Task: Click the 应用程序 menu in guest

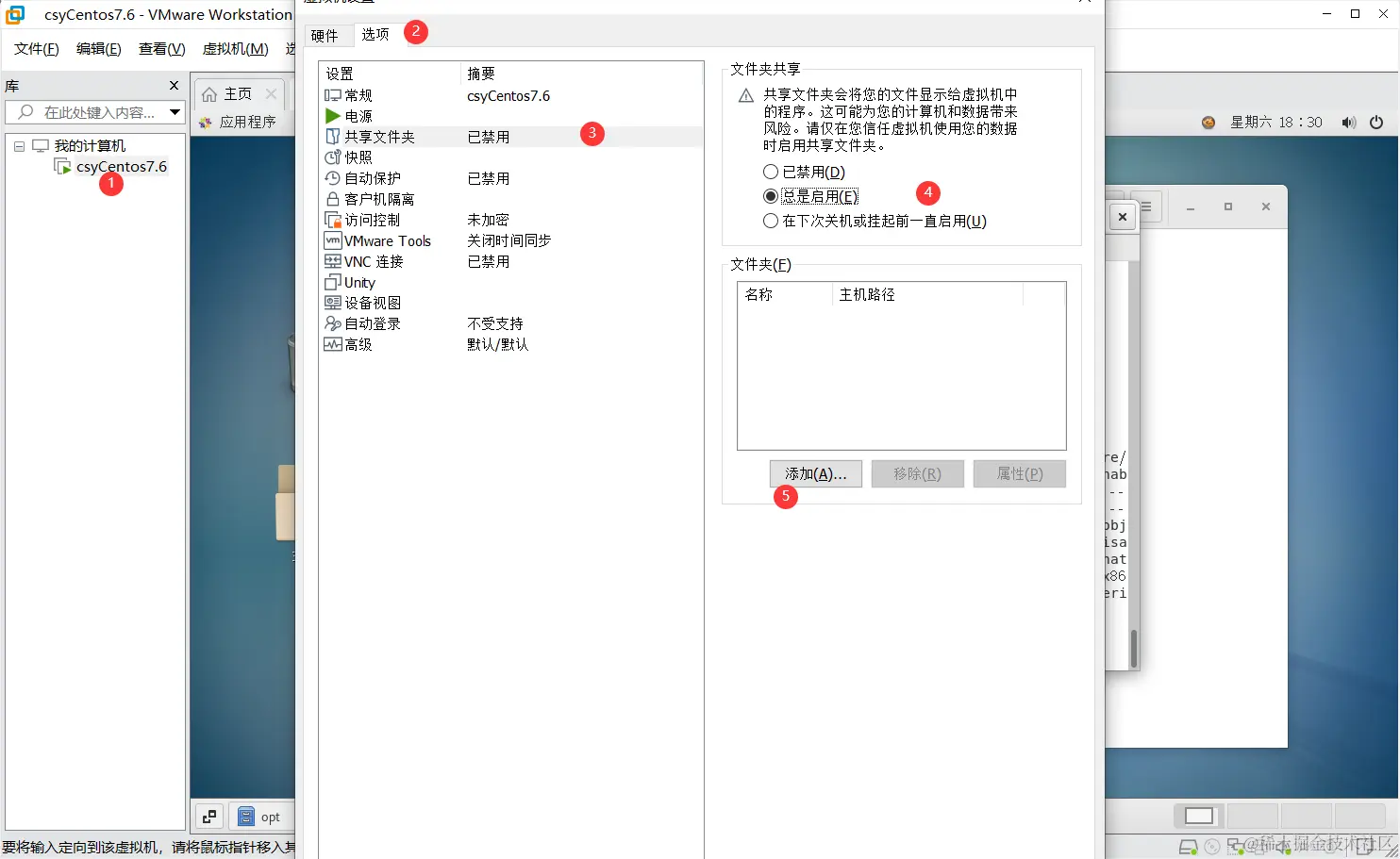Action: click(247, 123)
